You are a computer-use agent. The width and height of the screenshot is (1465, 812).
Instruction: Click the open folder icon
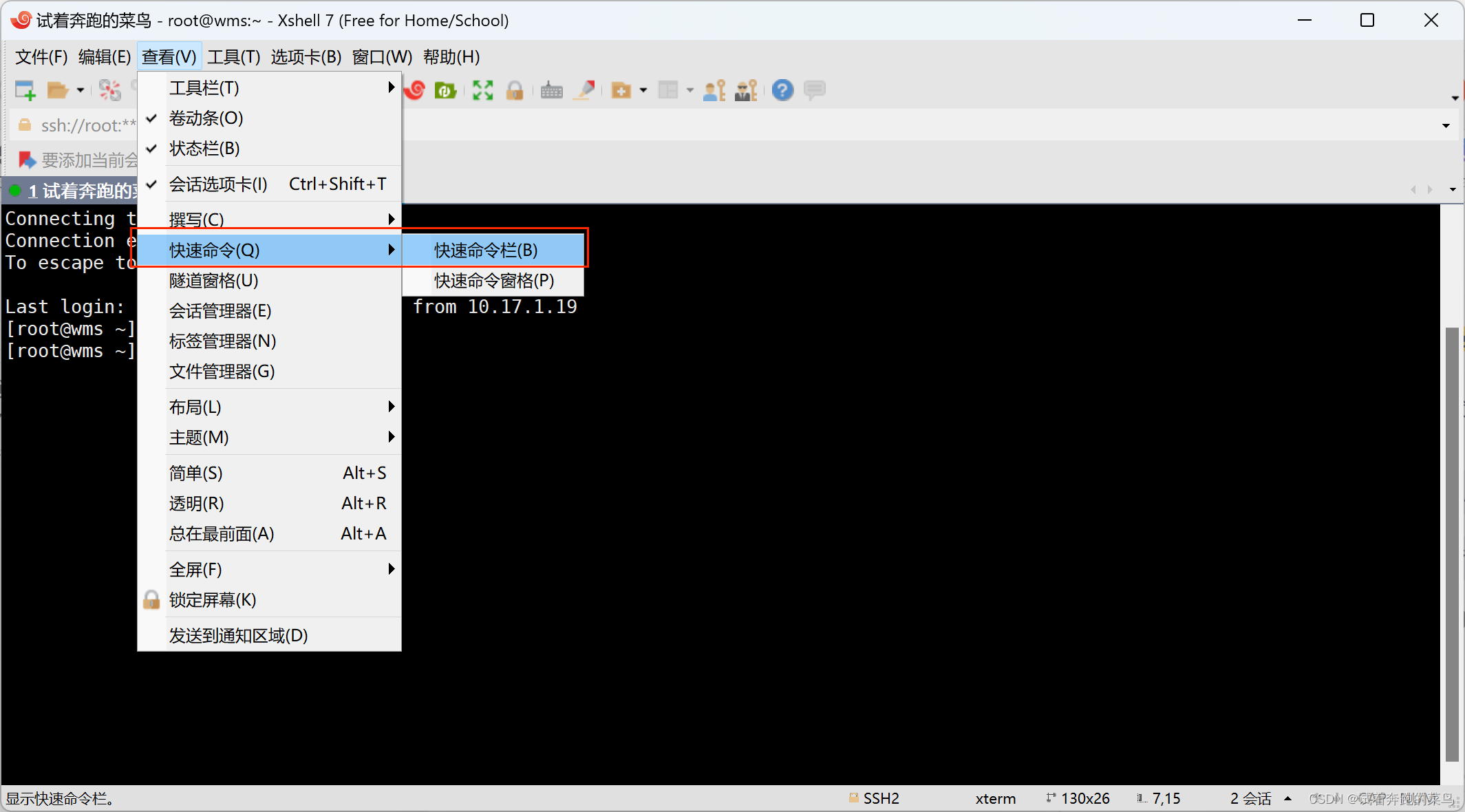pyautogui.click(x=58, y=90)
